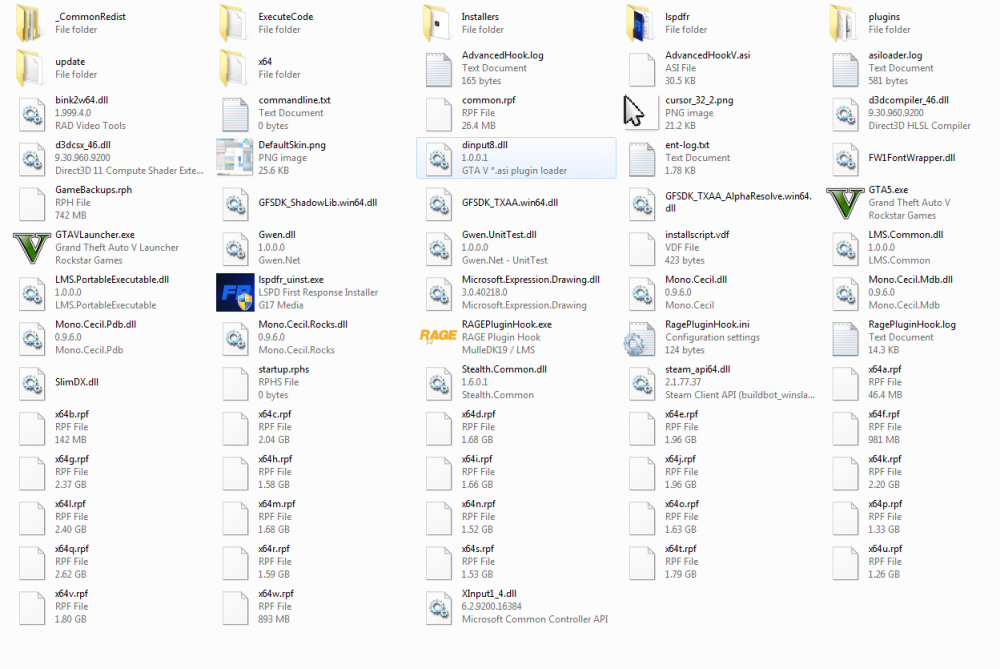Click the commandline.txt text document icon
1000x669 pixels.
234,113
